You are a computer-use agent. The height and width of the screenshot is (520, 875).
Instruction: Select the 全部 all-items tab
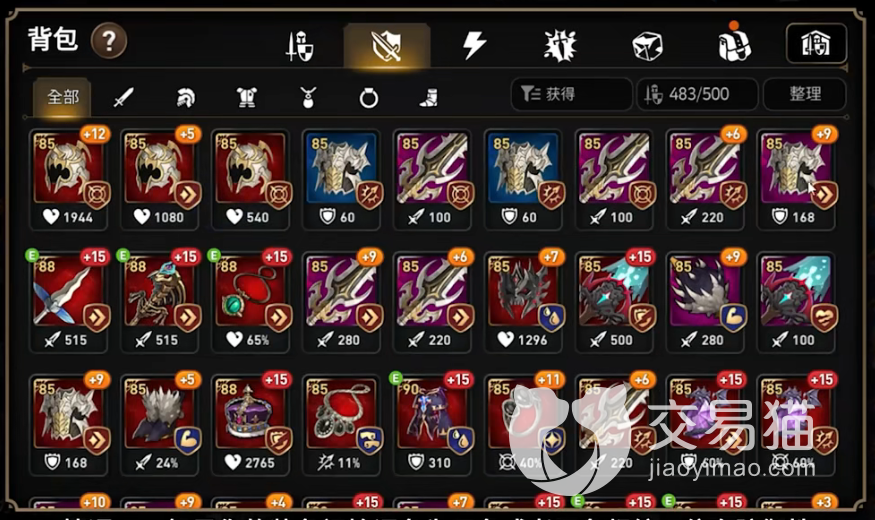pos(62,97)
